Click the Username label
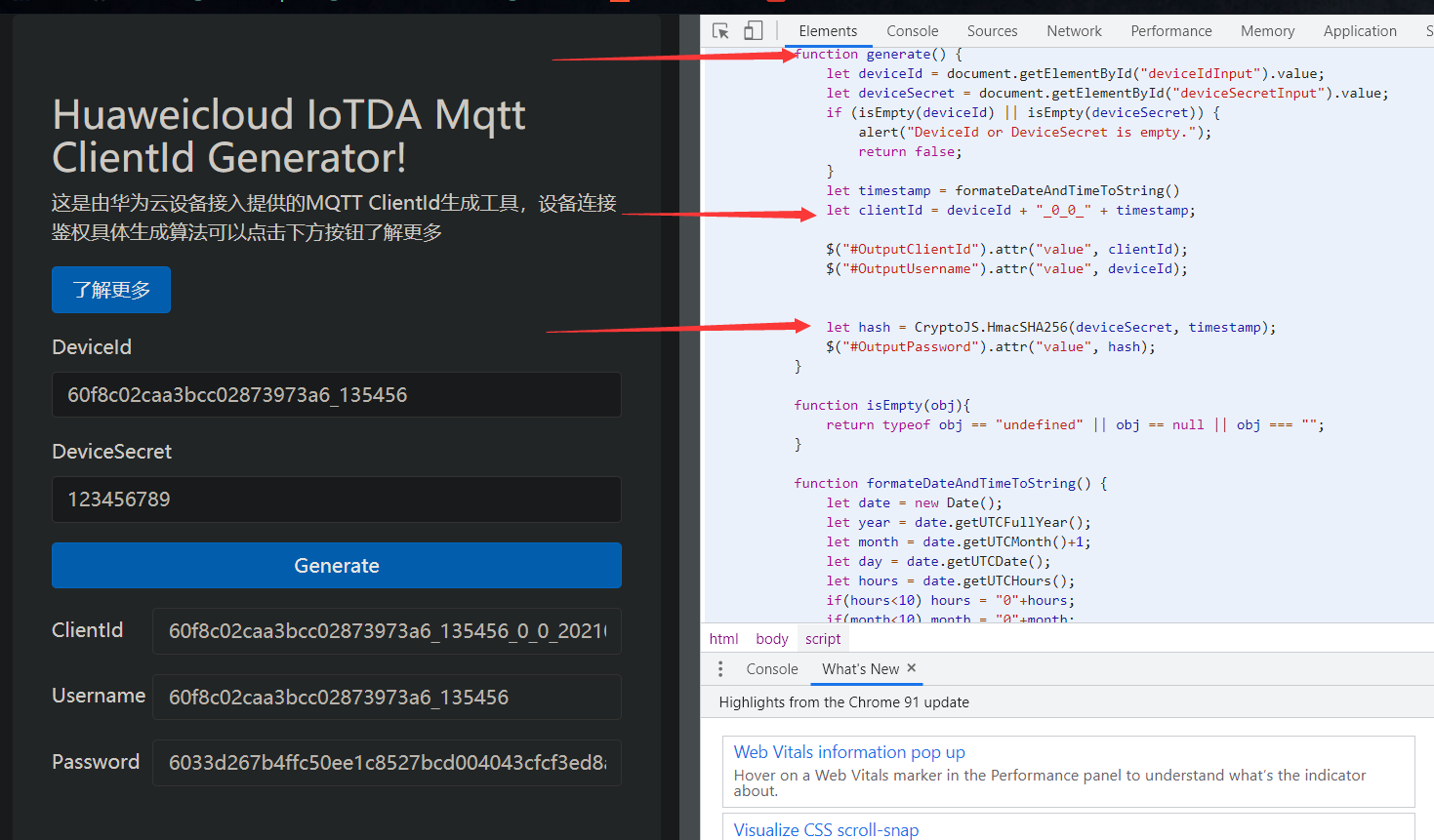This screenshot has width=1434, height=840. click(x=99, y=696)
